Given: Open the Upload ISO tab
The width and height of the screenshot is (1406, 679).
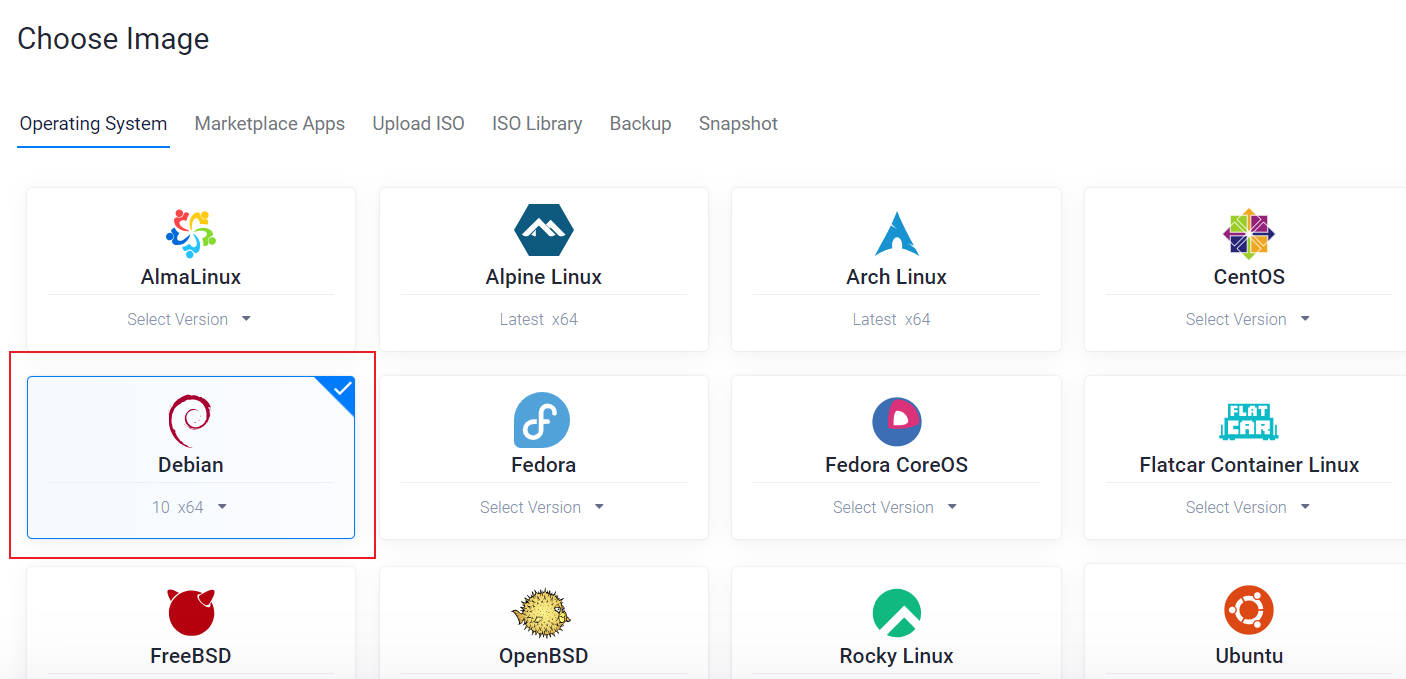Looking at the screenshot, I should point(418,124).
